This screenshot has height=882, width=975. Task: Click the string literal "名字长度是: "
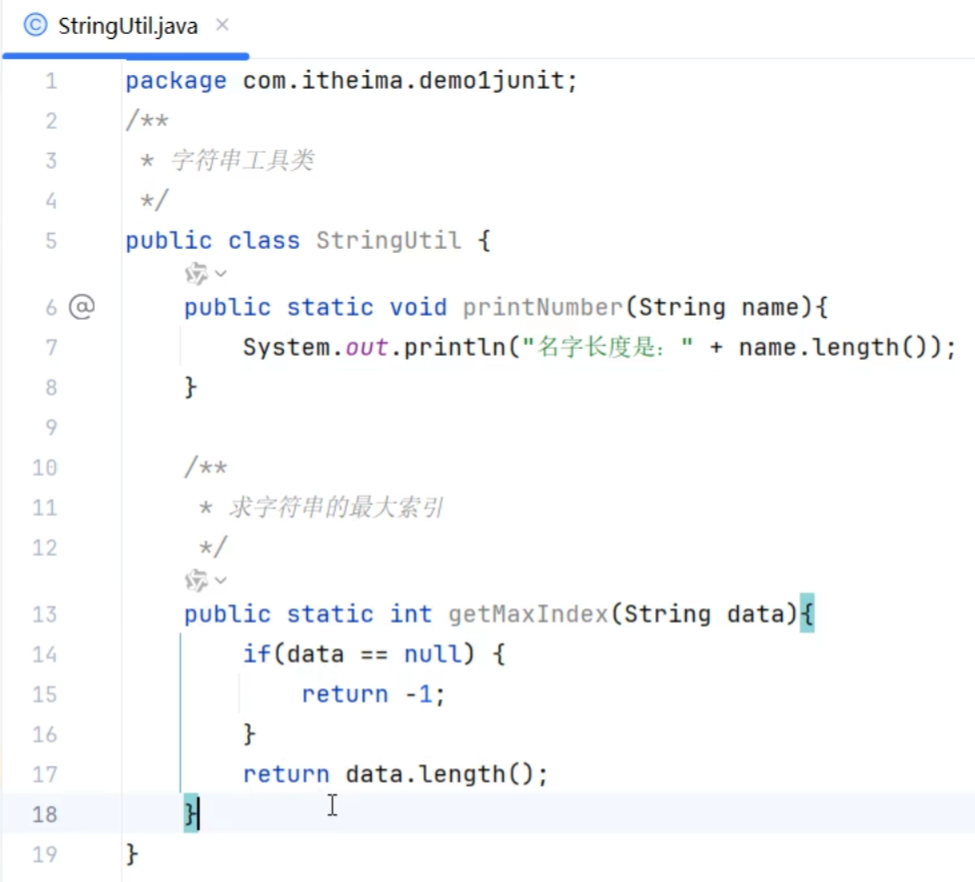(608, 347)
